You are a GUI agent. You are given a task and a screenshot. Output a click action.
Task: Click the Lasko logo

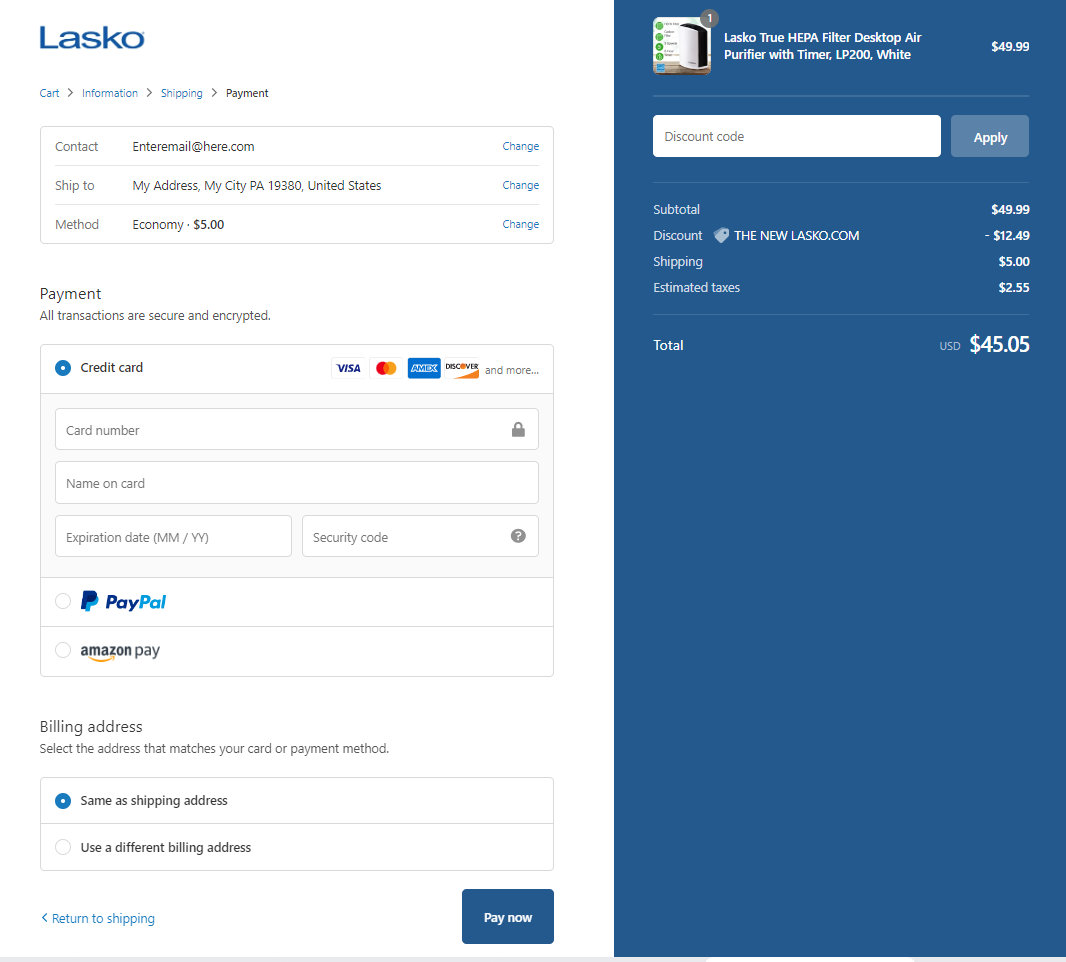92,39
